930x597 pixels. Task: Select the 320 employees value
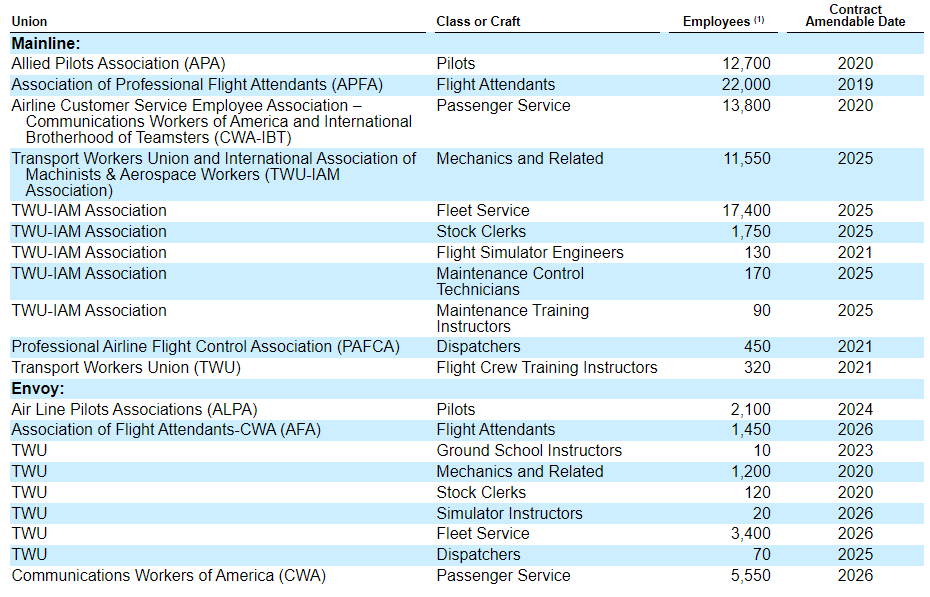[757, 368]
